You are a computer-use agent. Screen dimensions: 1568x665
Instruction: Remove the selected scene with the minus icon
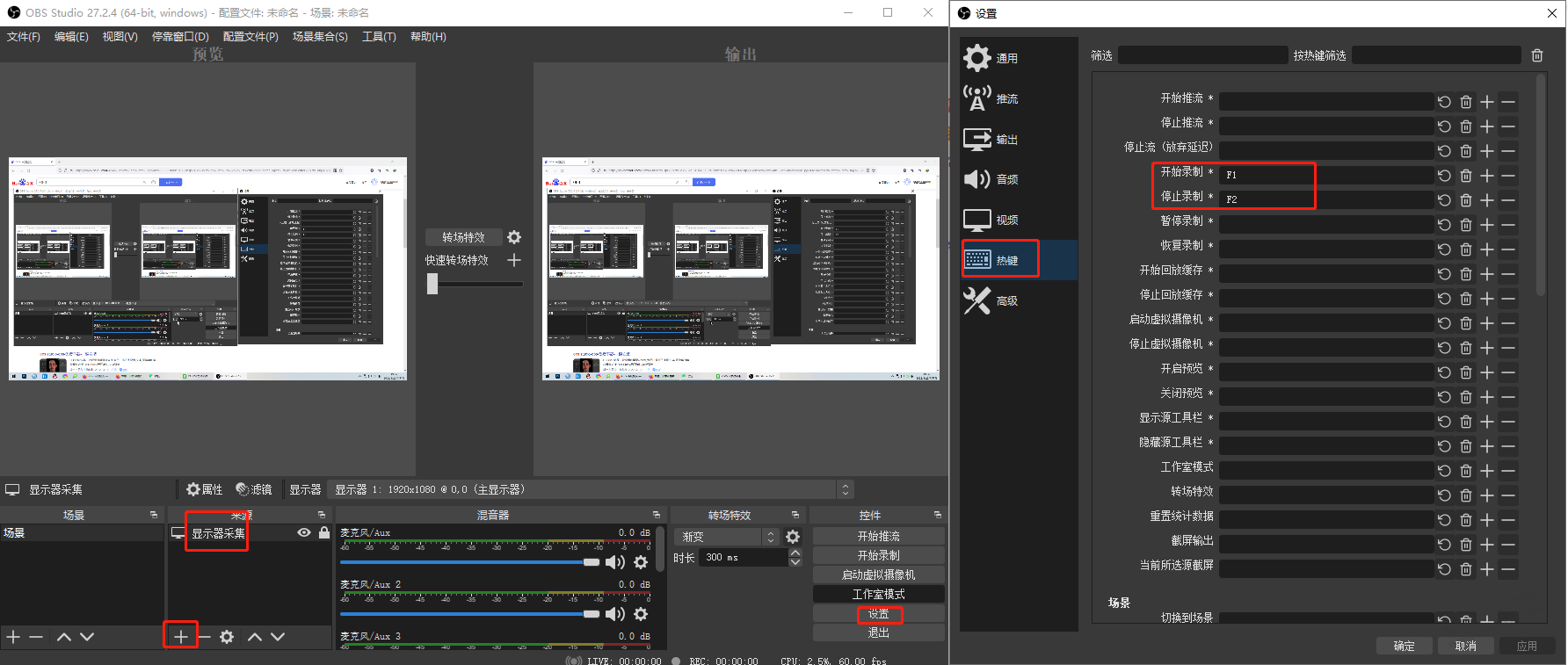click(36, 637)
